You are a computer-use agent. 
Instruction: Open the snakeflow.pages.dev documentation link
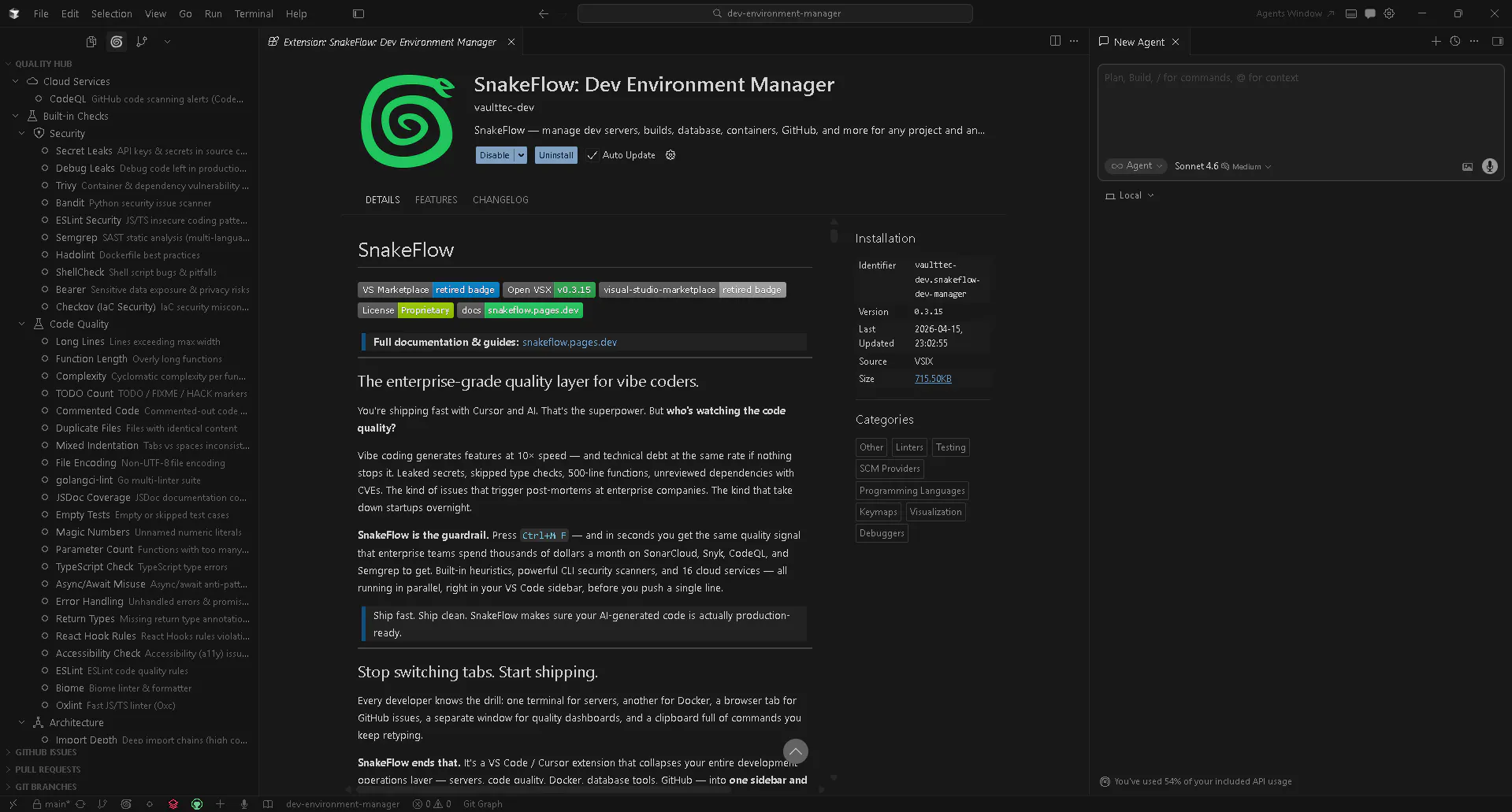coord(569,343)
